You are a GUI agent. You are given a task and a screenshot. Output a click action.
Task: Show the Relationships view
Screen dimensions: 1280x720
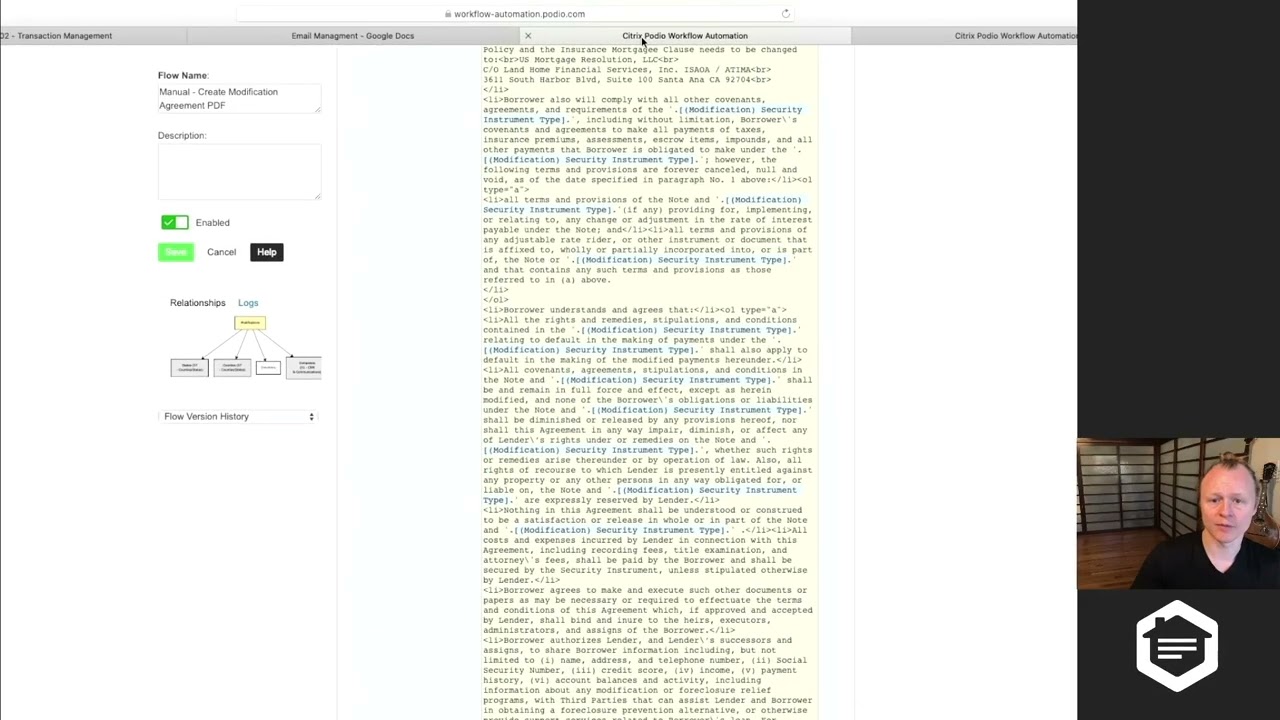pos(197,303)
